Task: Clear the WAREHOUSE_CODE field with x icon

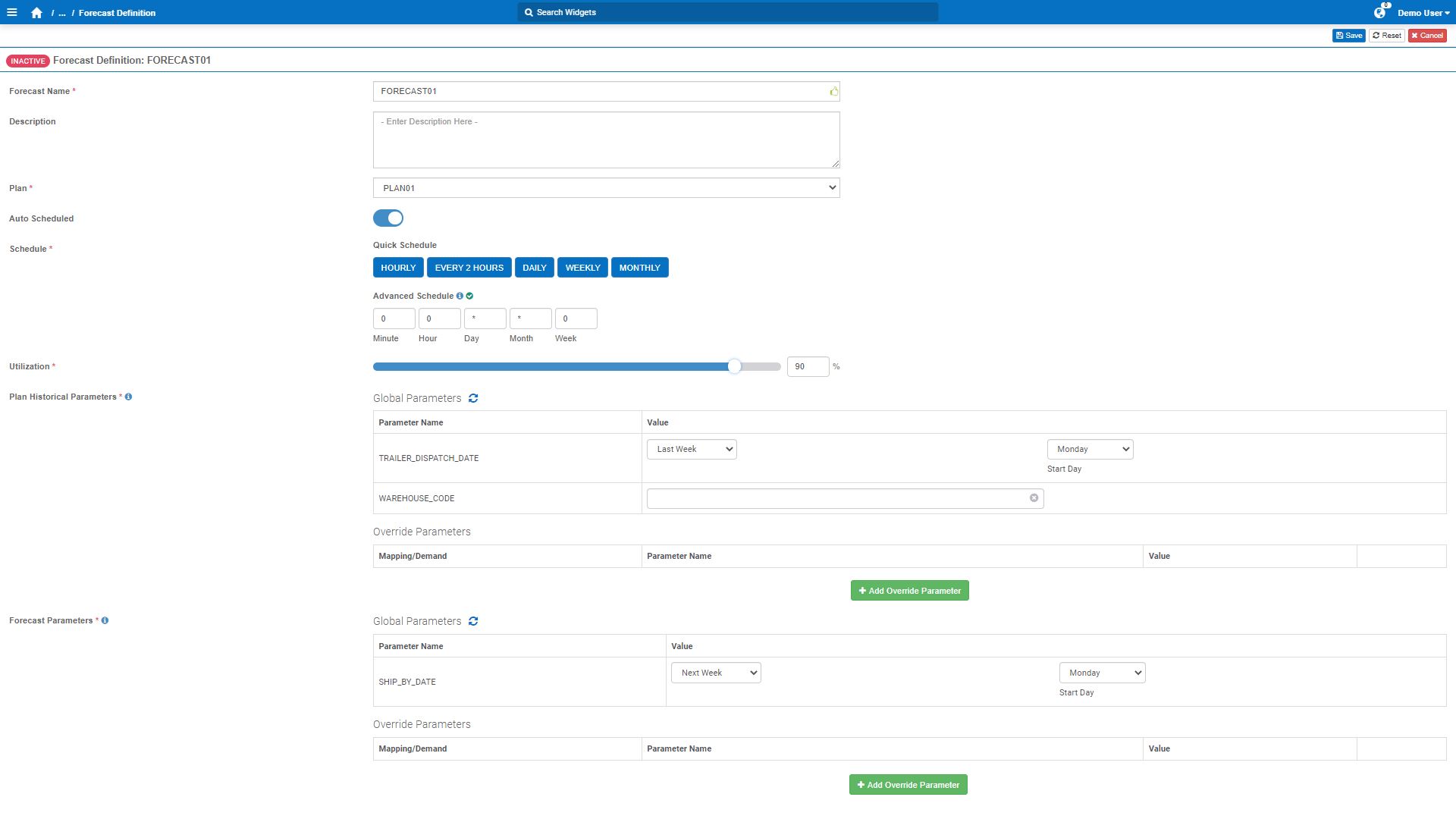Action: coord(1034,498)
